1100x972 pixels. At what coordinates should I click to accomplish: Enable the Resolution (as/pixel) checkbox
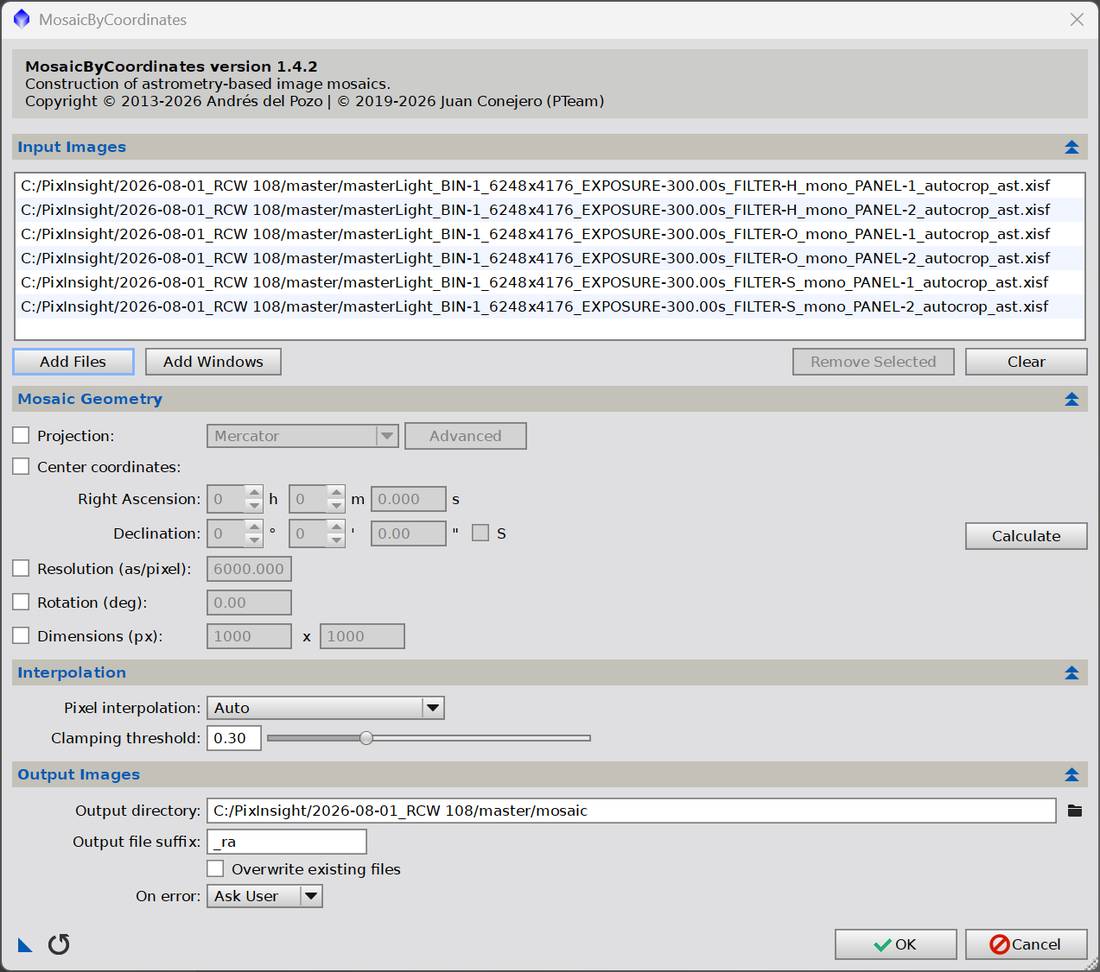(21, 568)
